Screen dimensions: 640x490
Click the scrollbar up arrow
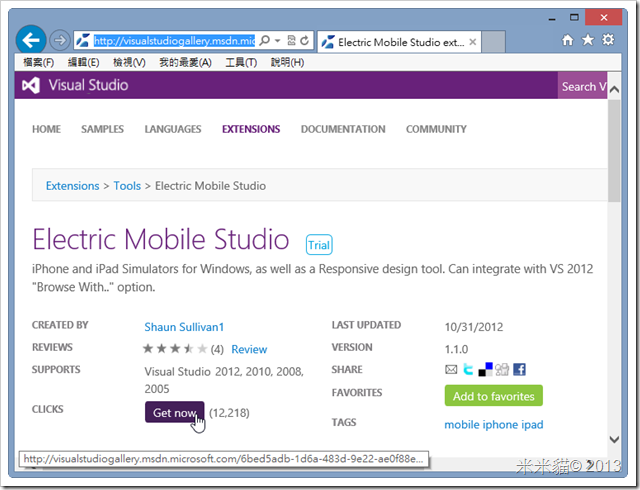coord(614,89)
